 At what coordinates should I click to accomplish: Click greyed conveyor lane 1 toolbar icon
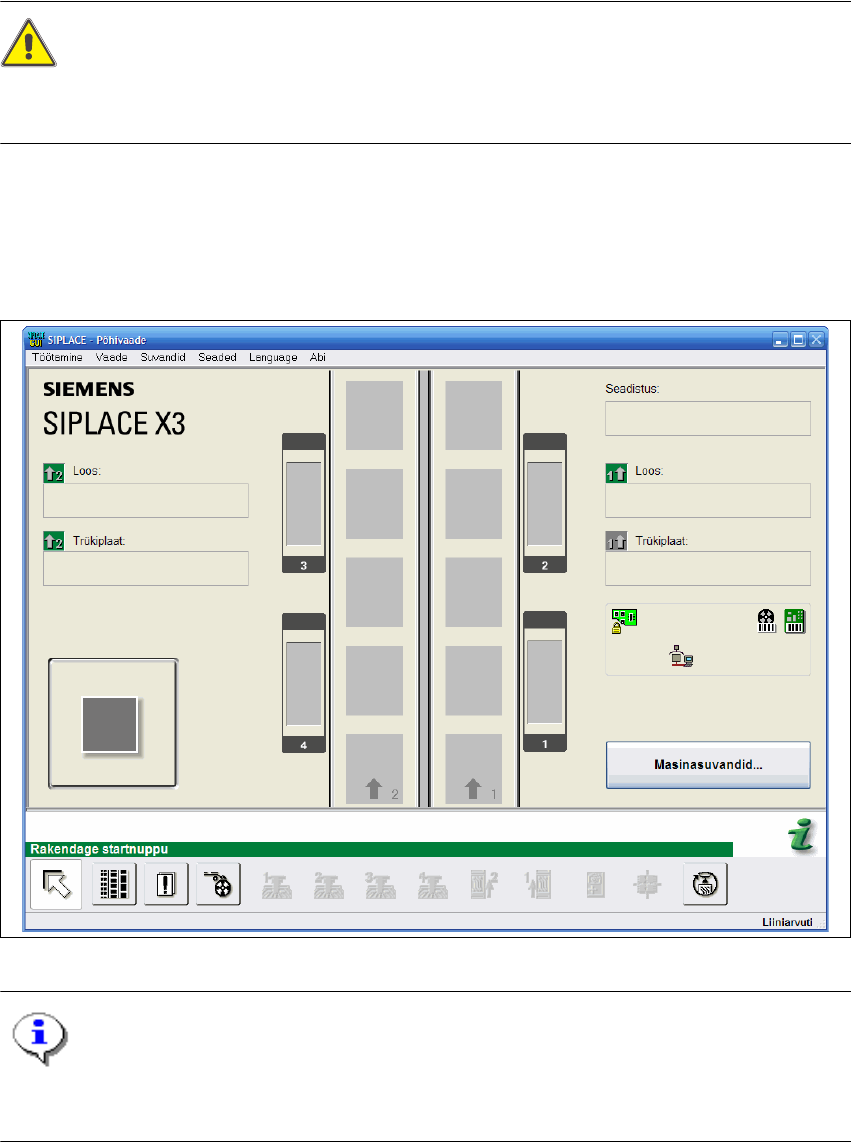point(538,885)
